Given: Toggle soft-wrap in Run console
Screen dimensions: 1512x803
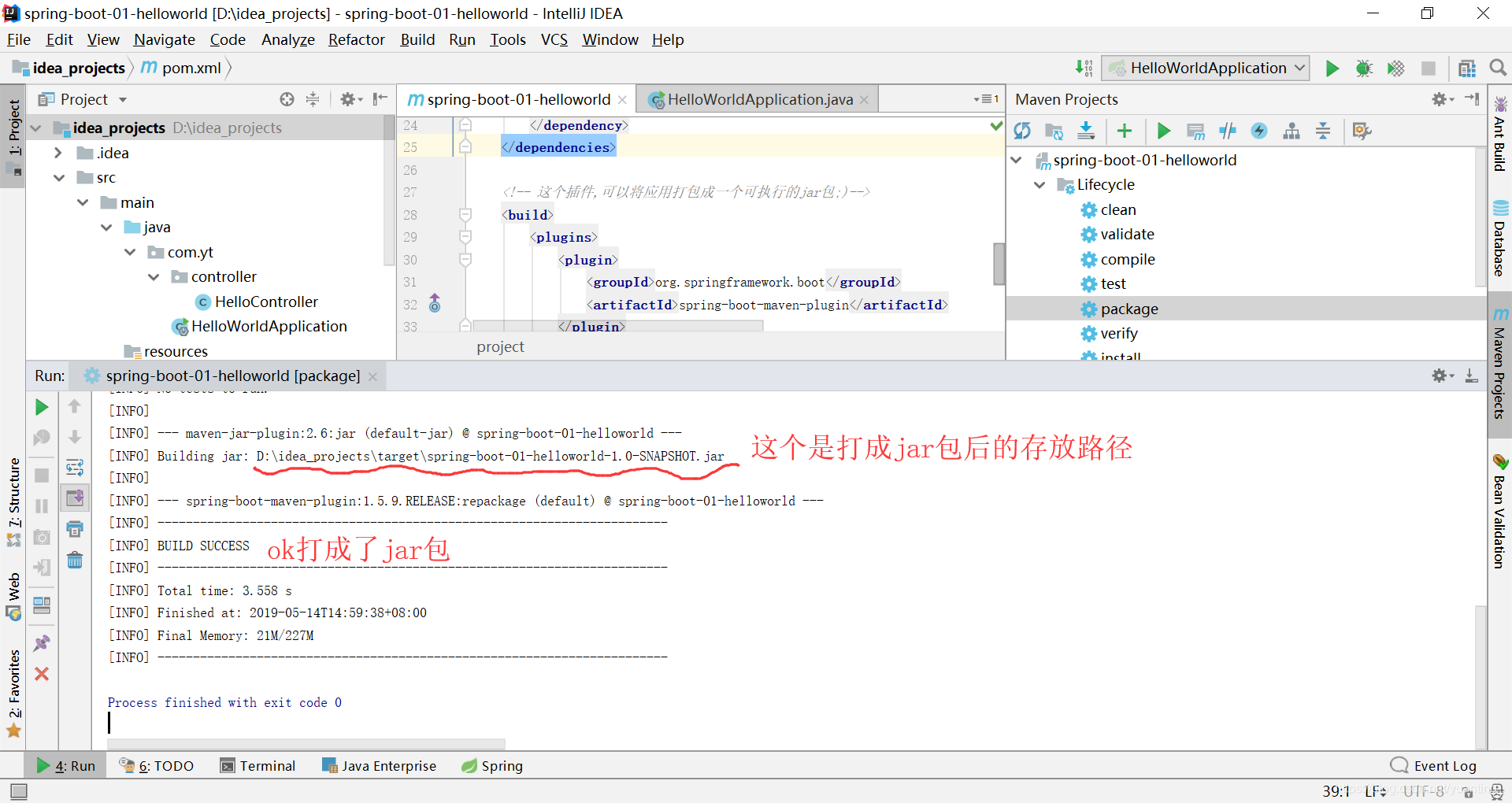Looking at the screenshot, I should click(75, 468).
